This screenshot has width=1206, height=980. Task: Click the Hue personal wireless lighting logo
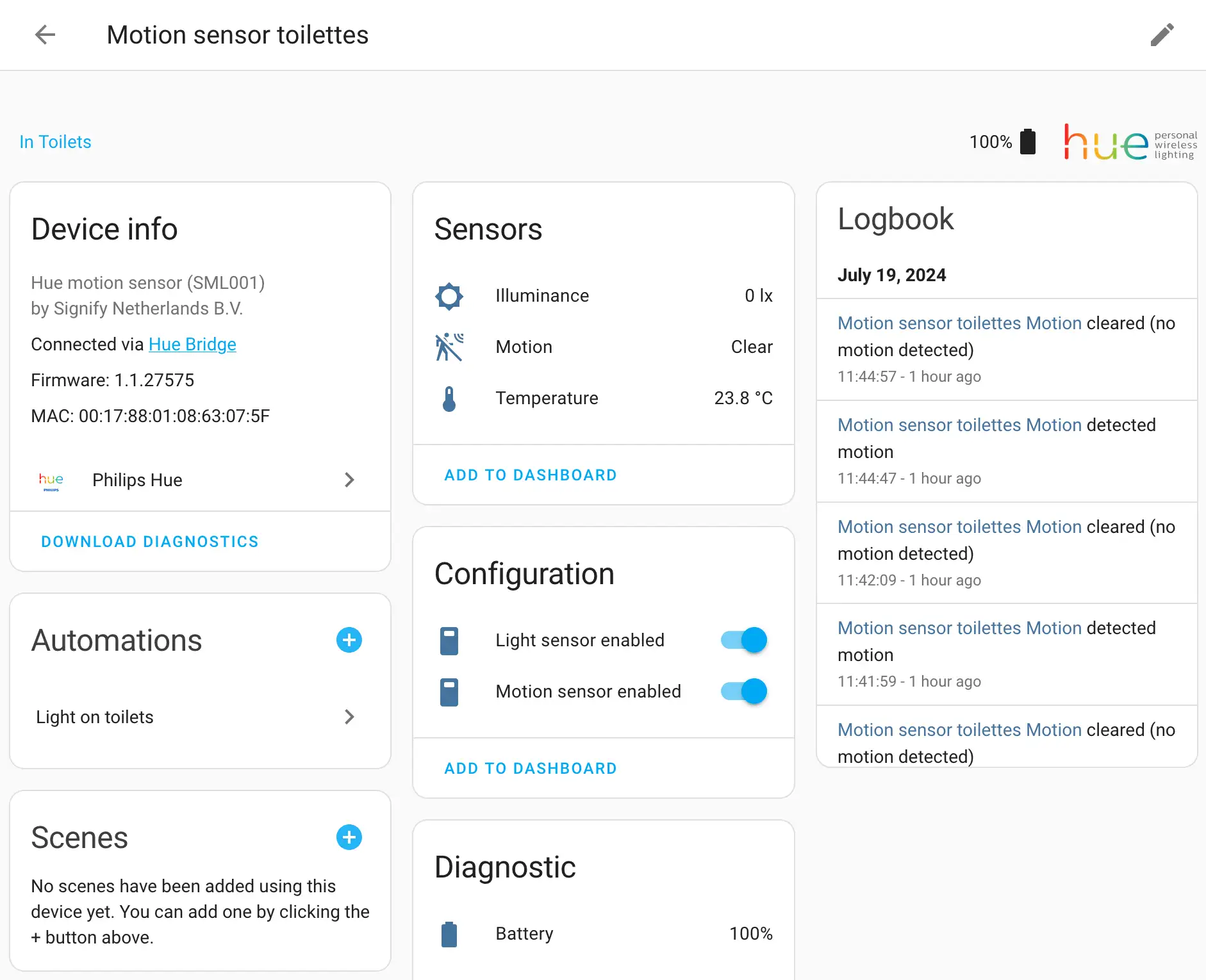[x=1130, y=142]
